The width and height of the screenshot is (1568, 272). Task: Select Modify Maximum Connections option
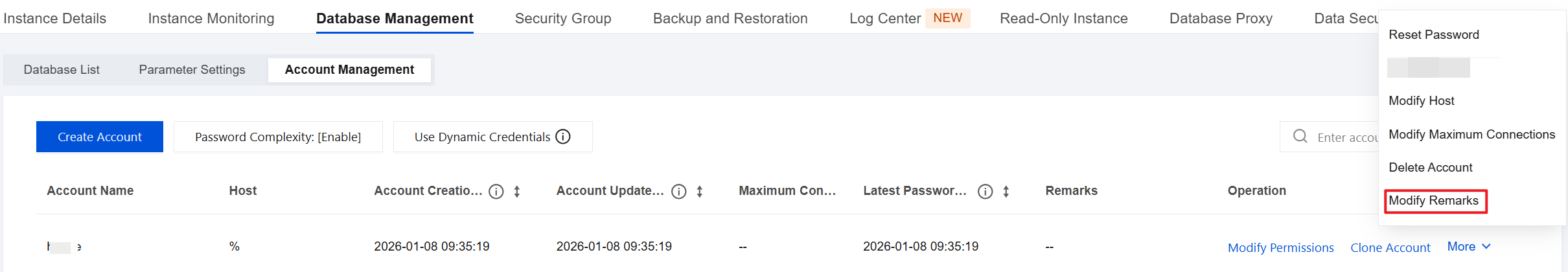(1471, 135)
